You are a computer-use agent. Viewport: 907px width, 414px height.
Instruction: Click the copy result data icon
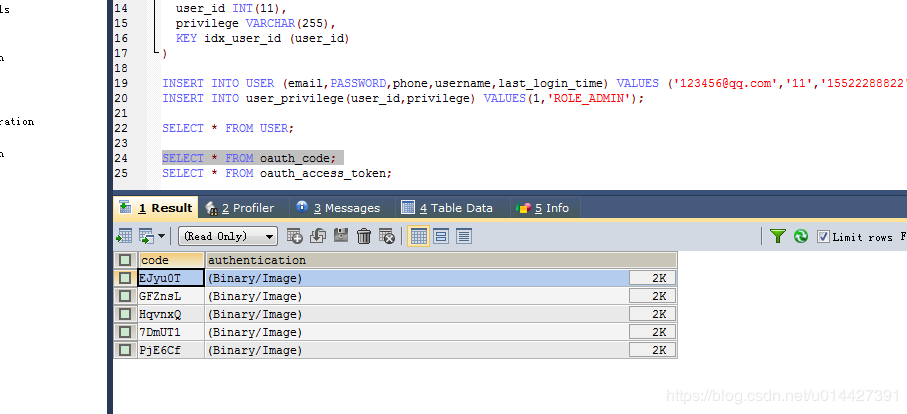(x=146, y=236)
